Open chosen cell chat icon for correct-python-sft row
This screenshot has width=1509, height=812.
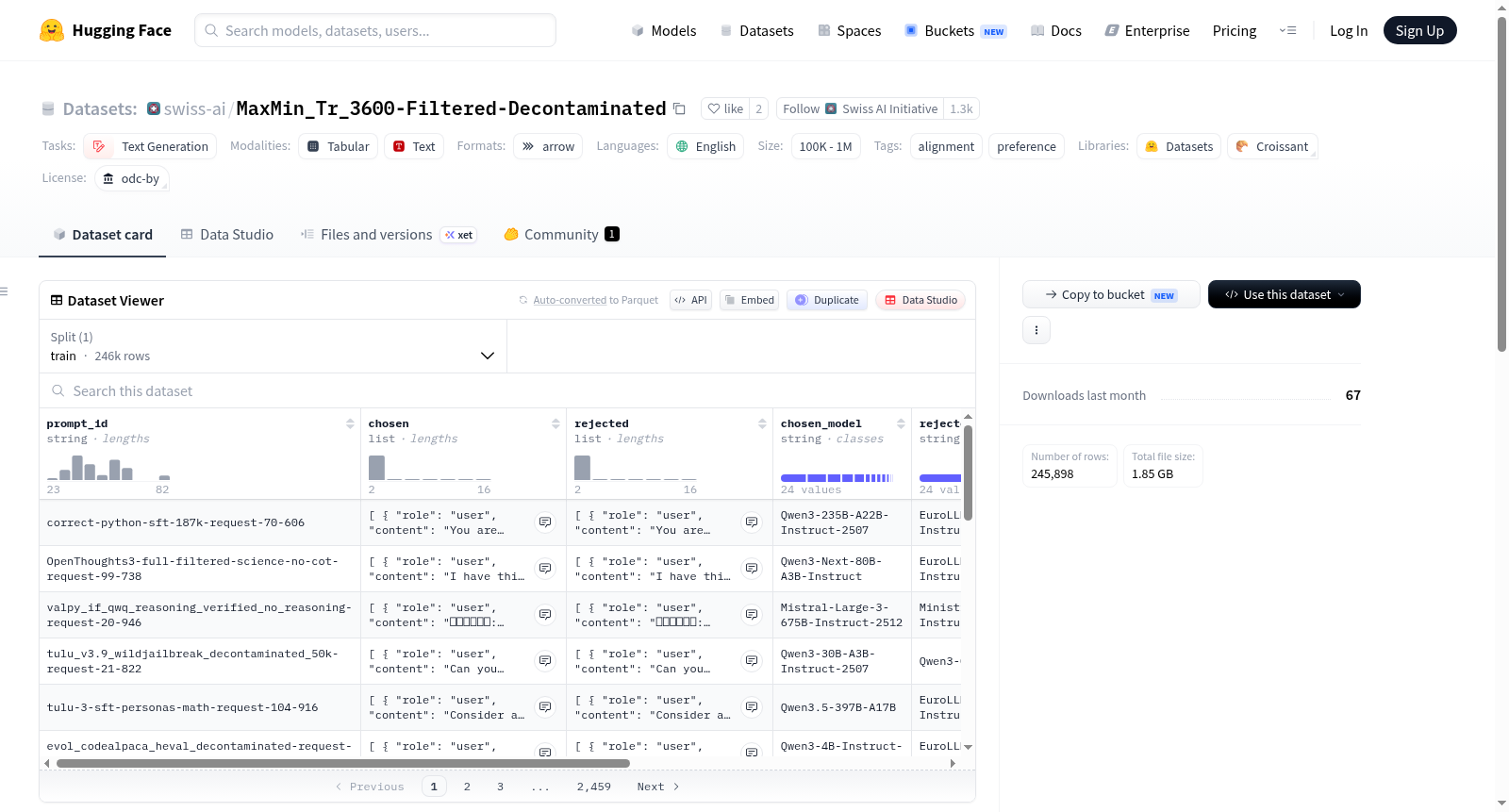(x=545, y=522)
